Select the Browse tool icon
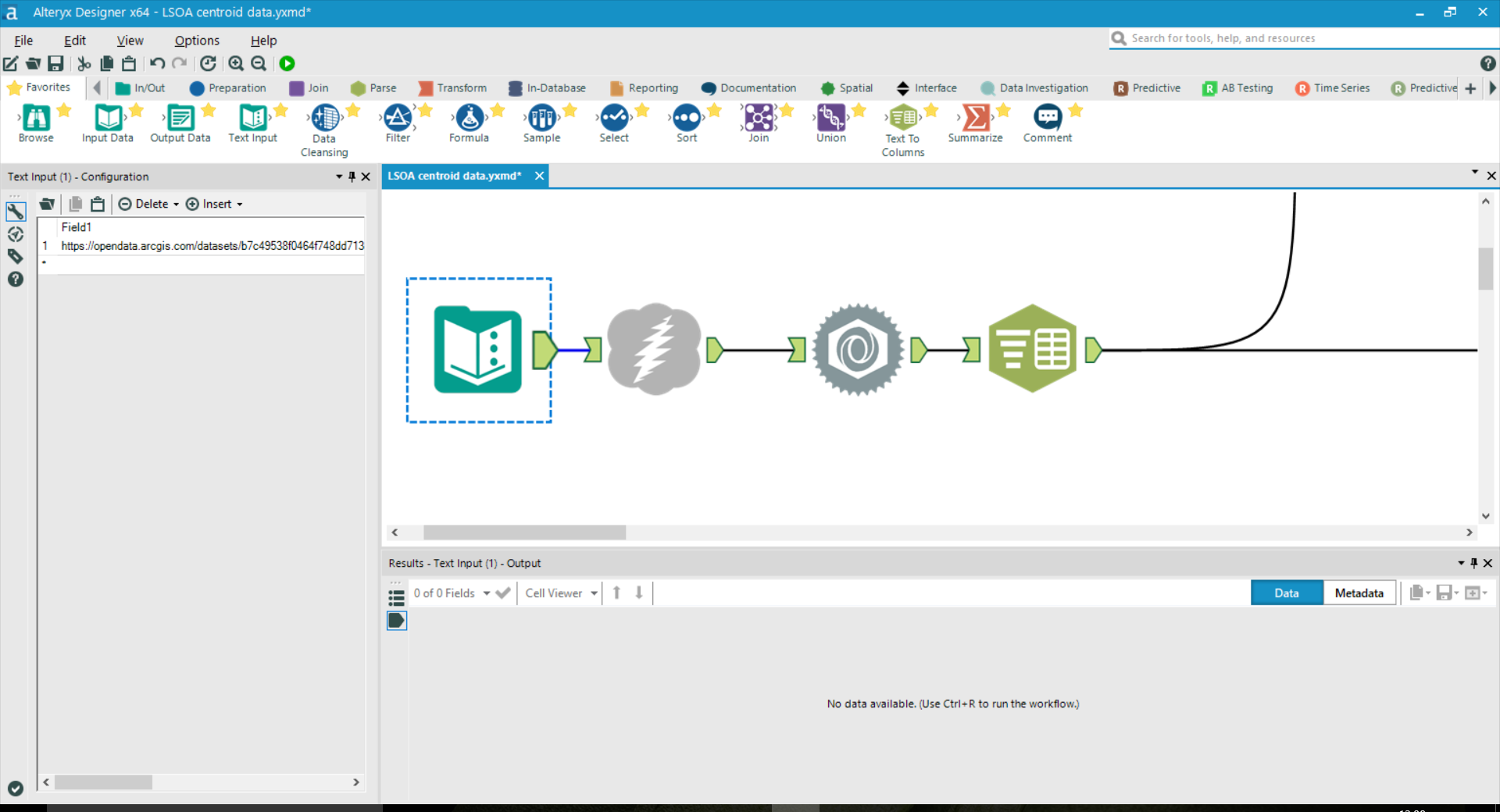The height and width of the screenshot is (812, 1500). point(35,119)
